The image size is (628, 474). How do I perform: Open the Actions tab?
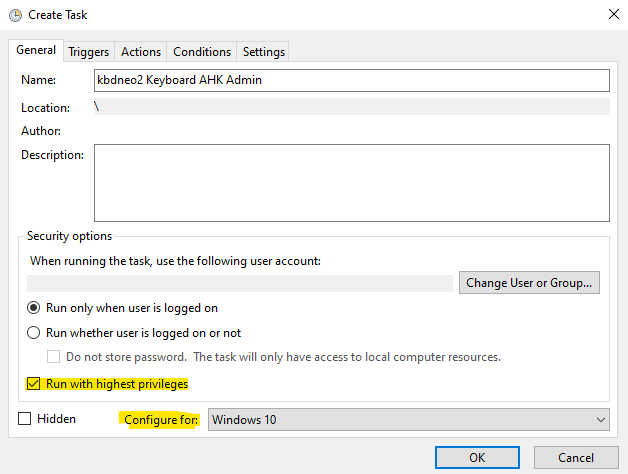[x=141, y=52]
